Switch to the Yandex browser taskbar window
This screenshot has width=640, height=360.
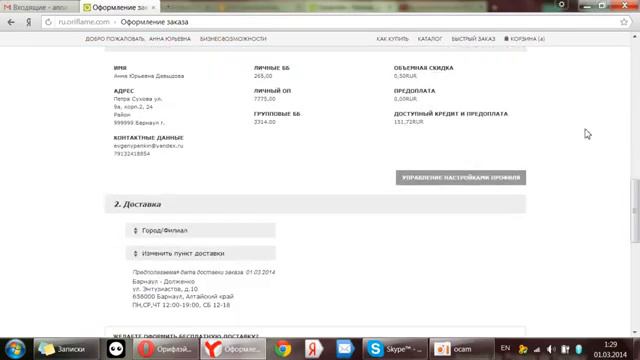click(233, 349)
